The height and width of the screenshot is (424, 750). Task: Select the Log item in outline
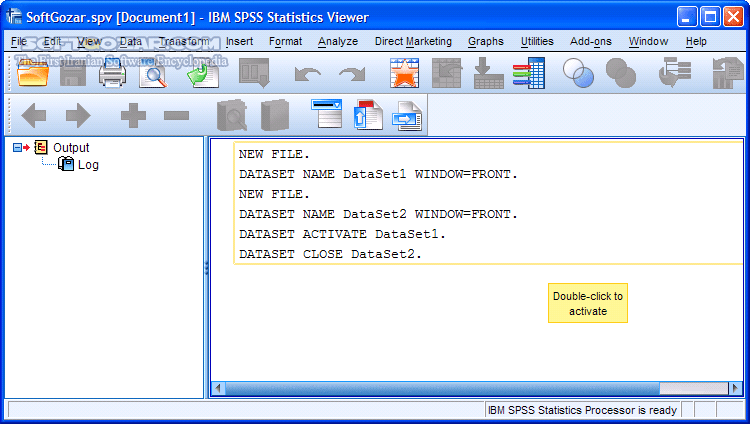[88, 165]
